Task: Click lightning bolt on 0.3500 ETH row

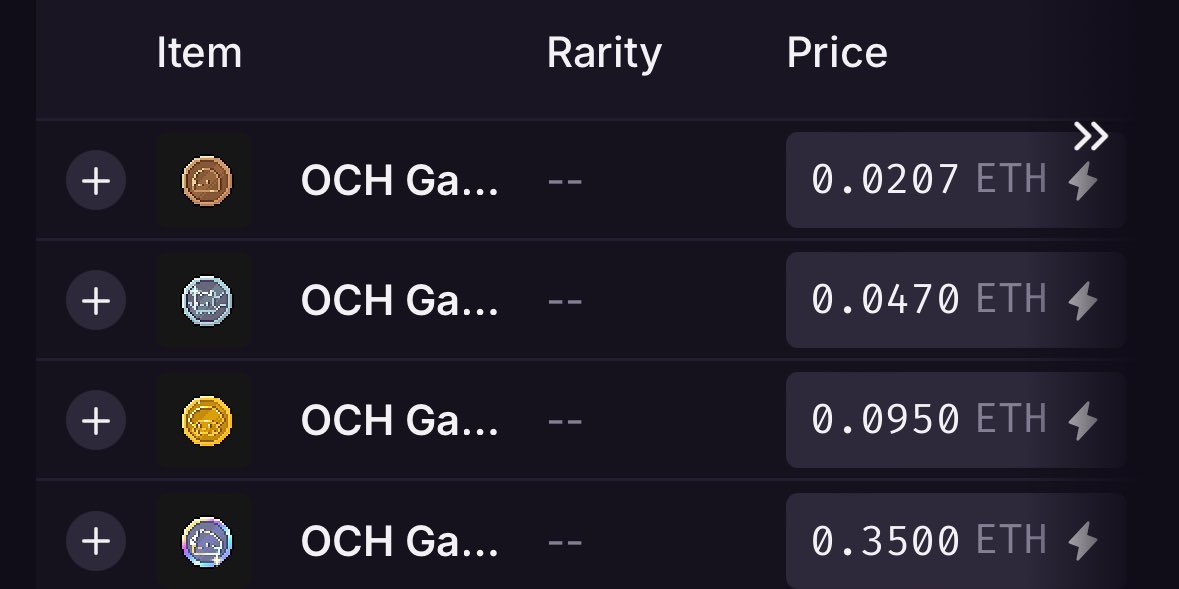Action: (1083, 541)
